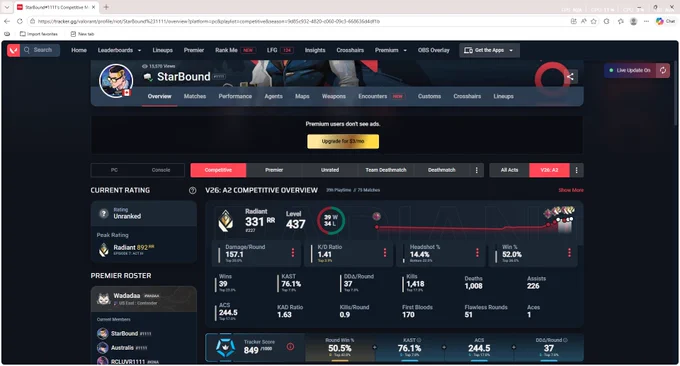Select the V26: A2 act filter
The width and height of the screenshot is (680, 366).
[x=549, y=170]
